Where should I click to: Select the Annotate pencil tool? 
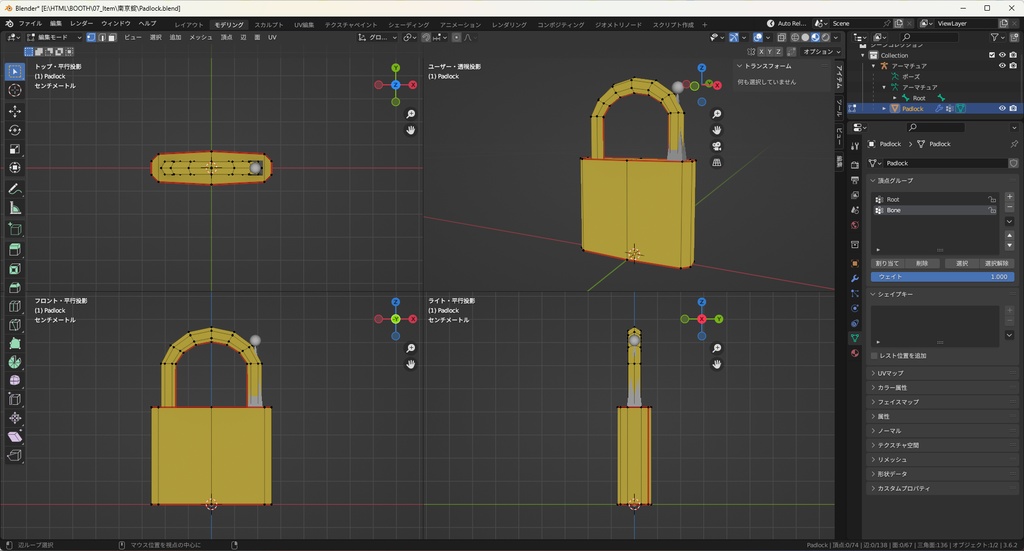pyautogui.click(x=15, y=188)
